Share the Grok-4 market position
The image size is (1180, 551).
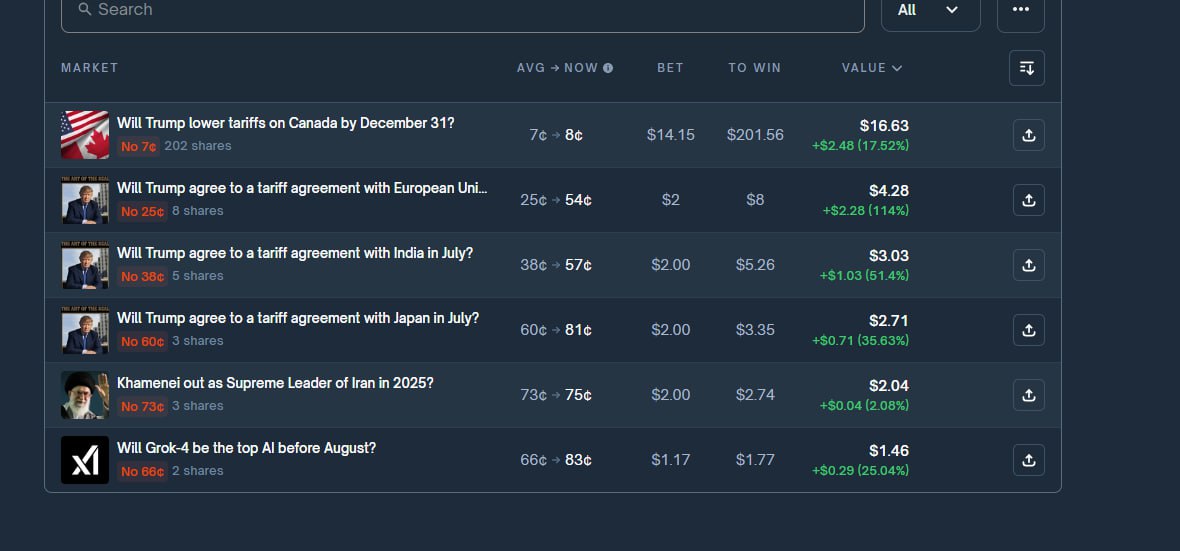pyautogui.click(x=1028, y=460)
